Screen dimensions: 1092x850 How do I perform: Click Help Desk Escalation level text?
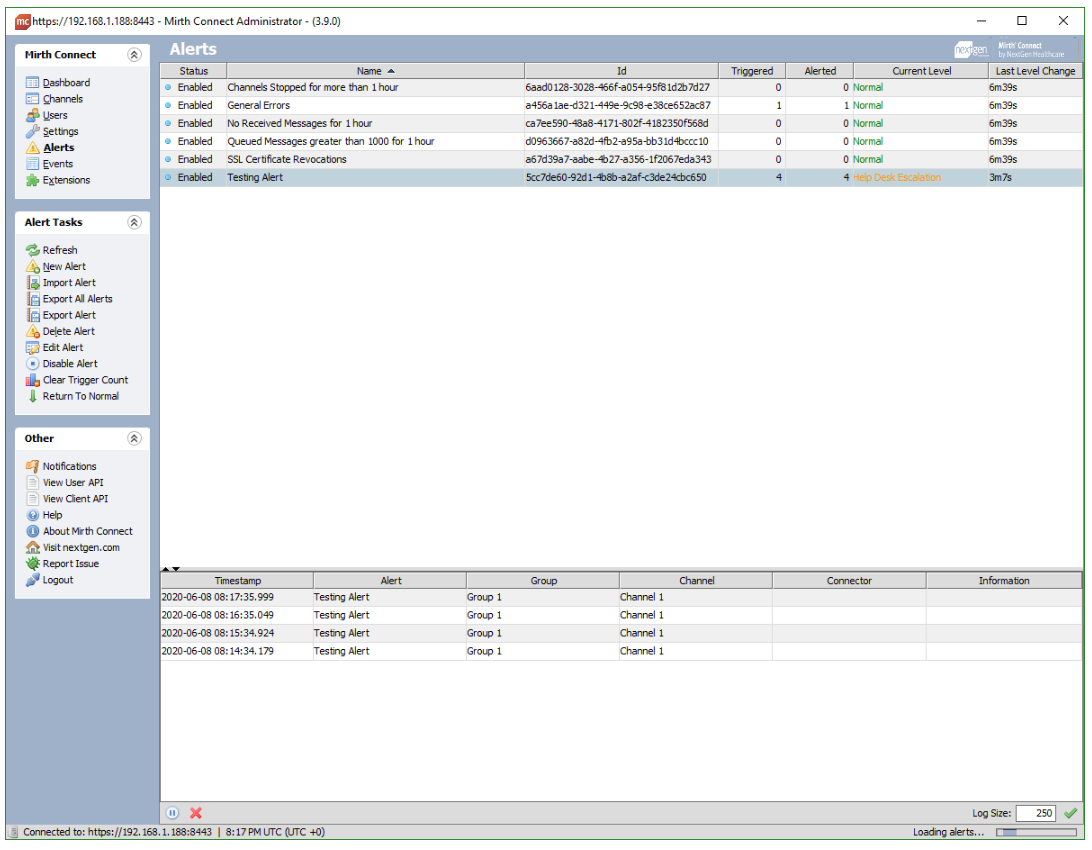[896, 178]
